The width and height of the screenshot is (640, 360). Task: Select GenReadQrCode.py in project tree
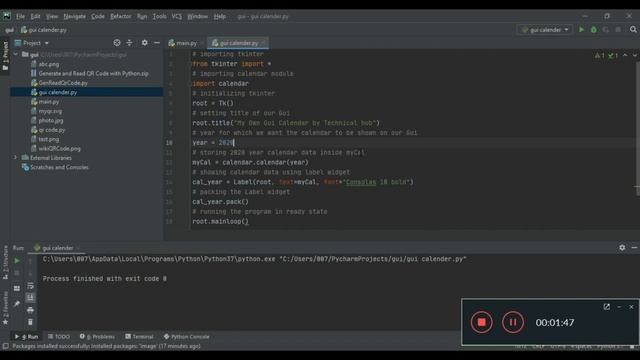[63, 83]
